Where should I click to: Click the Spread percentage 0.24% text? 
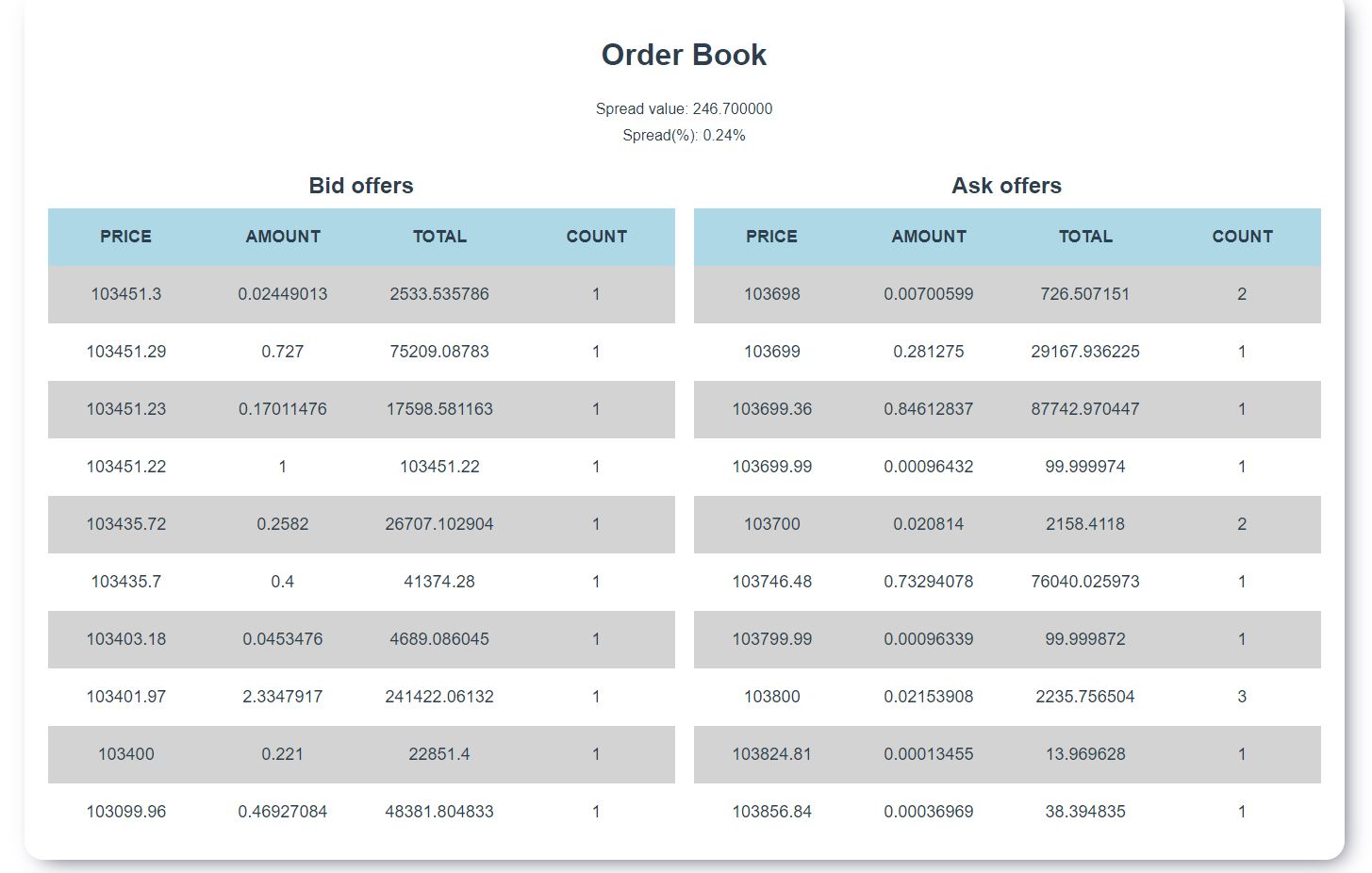686,135
